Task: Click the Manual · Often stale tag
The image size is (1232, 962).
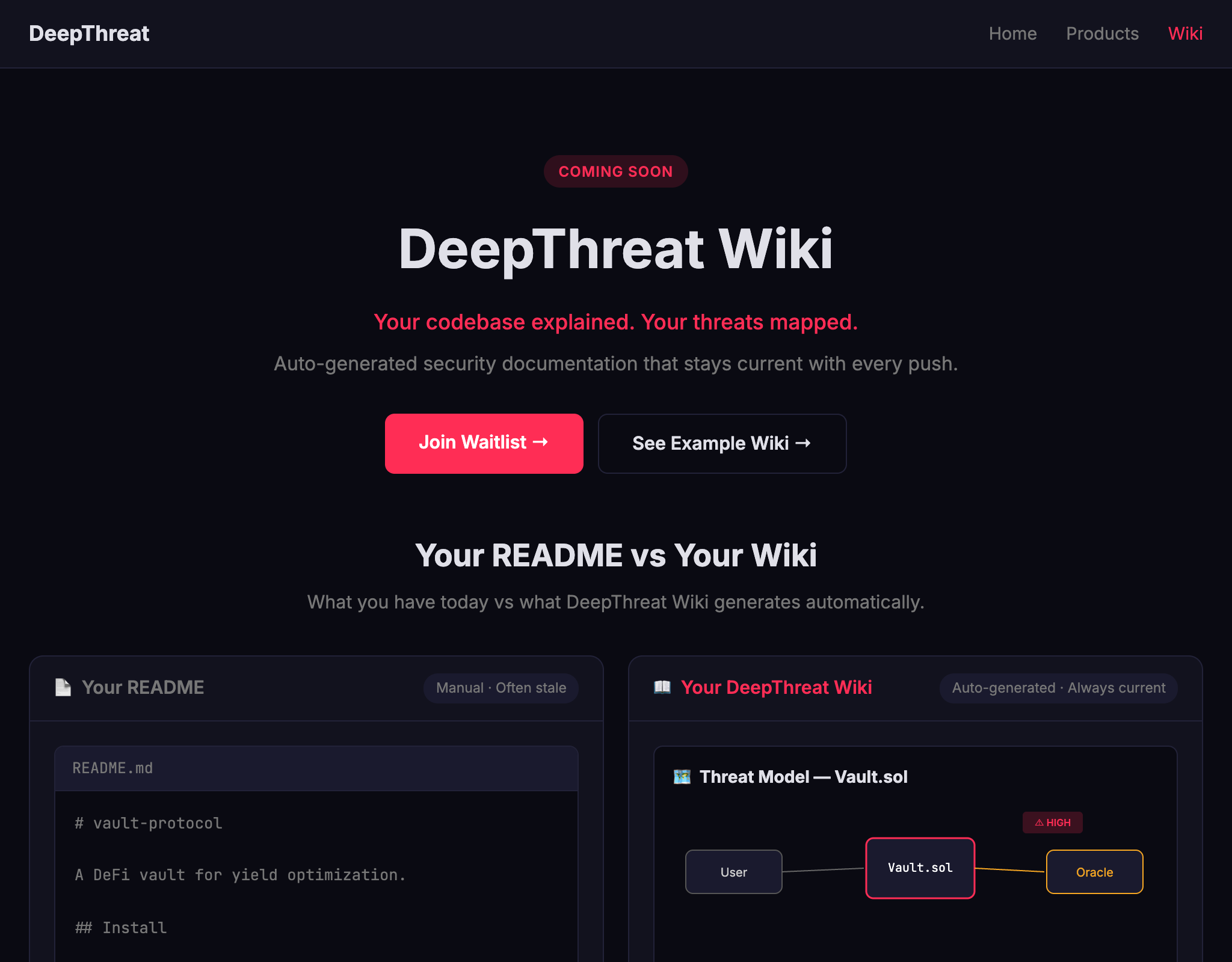Action: coord(501,688)
